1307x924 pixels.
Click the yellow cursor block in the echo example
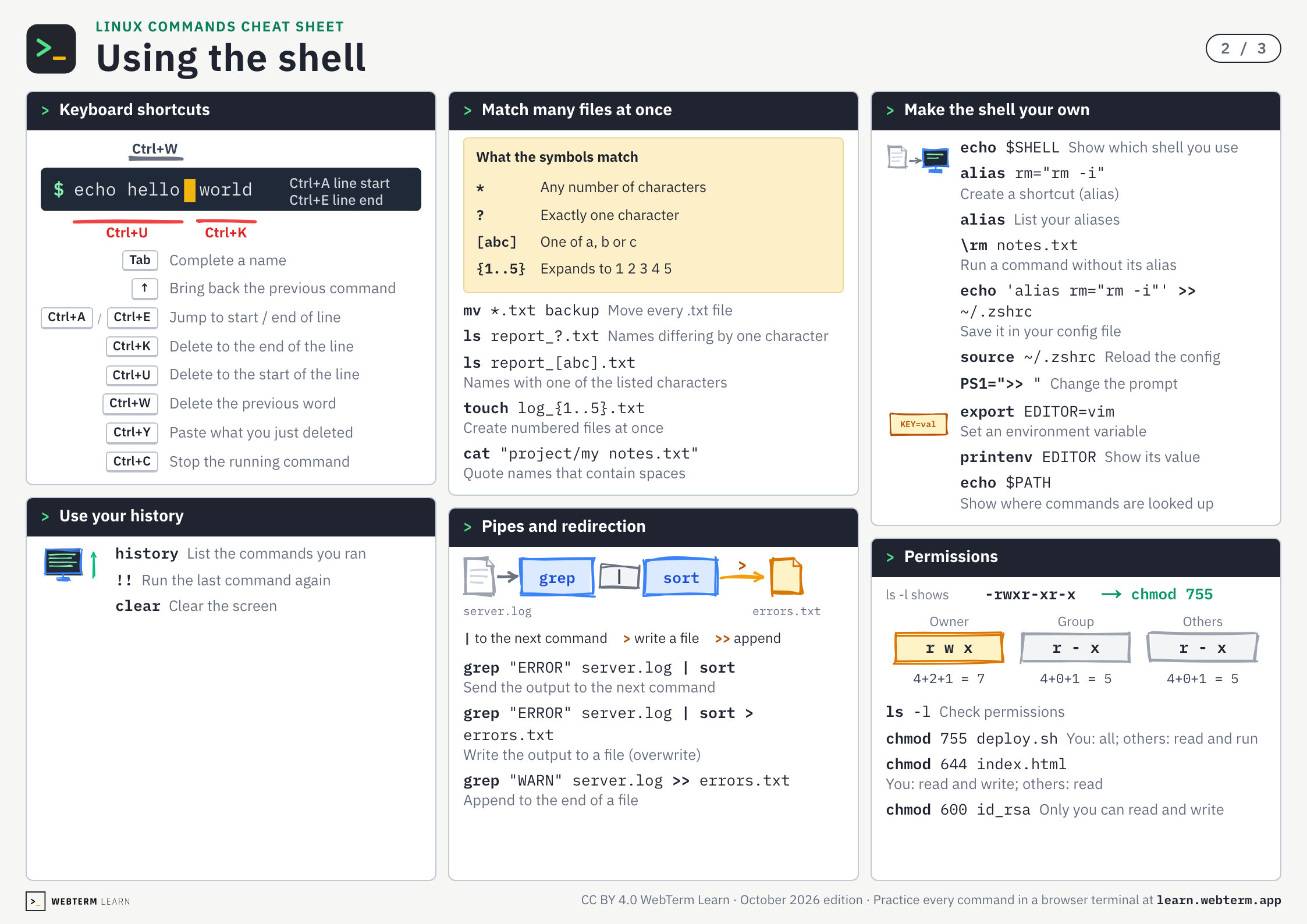click(x=190, y=190)
